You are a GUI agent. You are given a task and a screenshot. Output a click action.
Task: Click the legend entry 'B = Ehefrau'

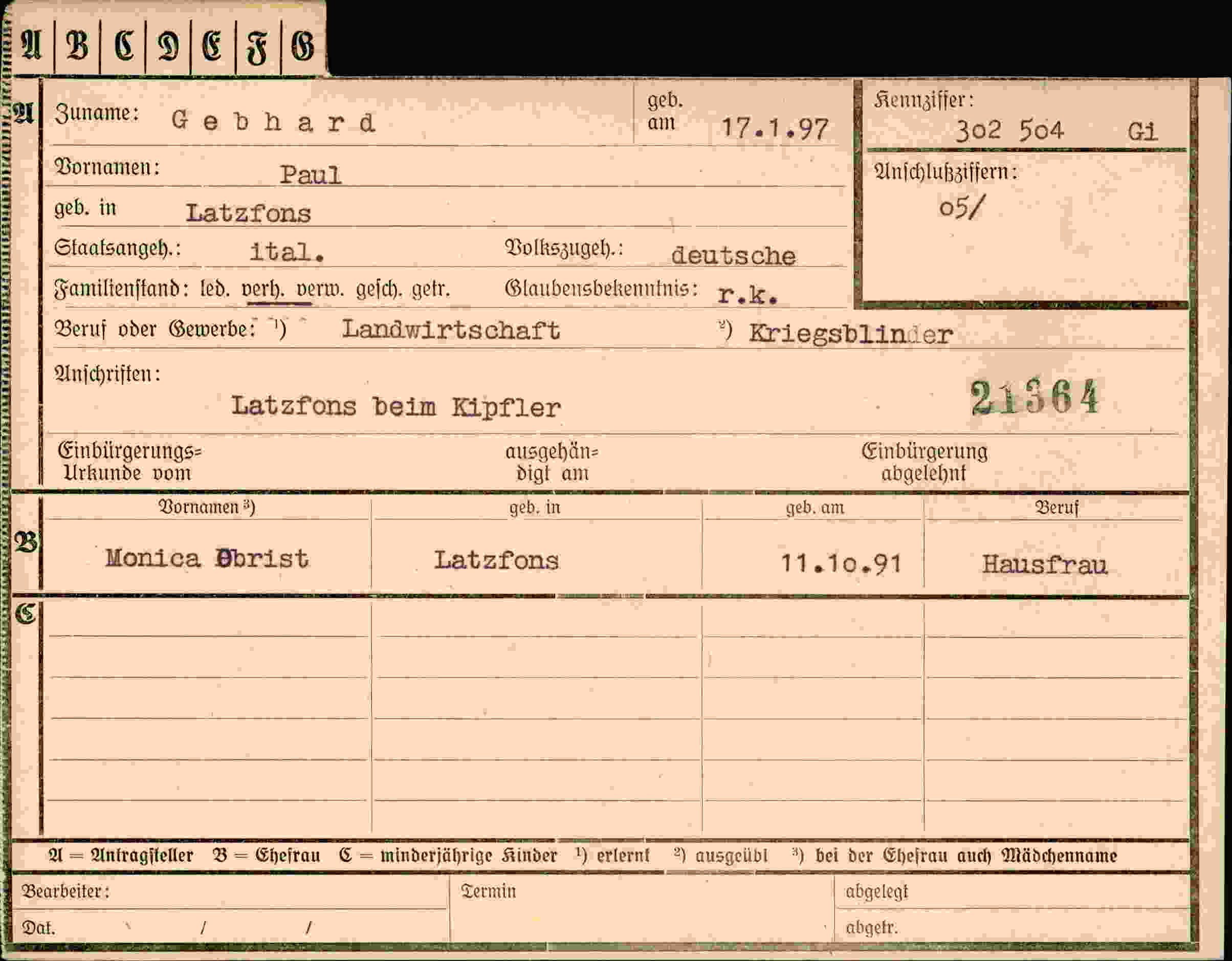click(x=266, y=856)
